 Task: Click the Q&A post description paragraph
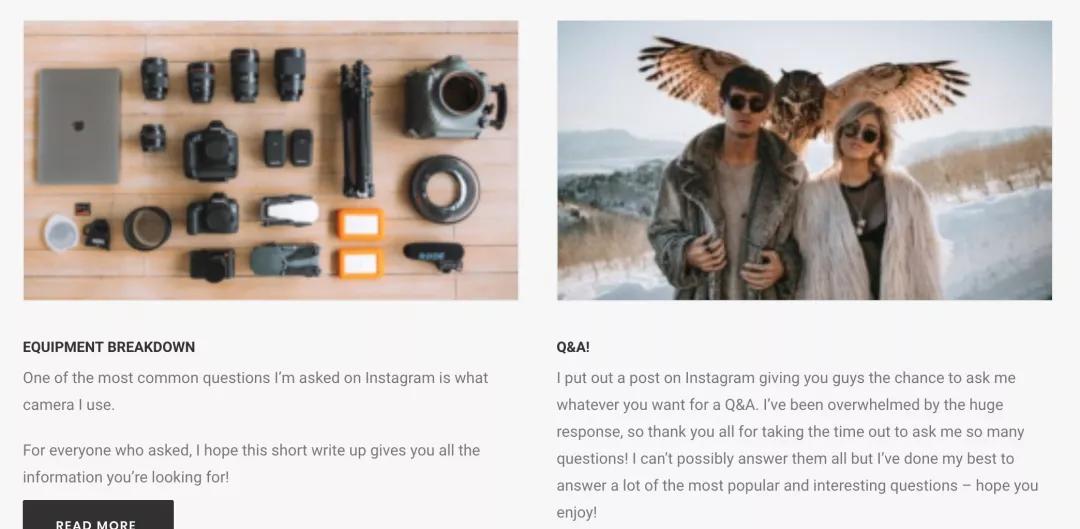[797, 445]
